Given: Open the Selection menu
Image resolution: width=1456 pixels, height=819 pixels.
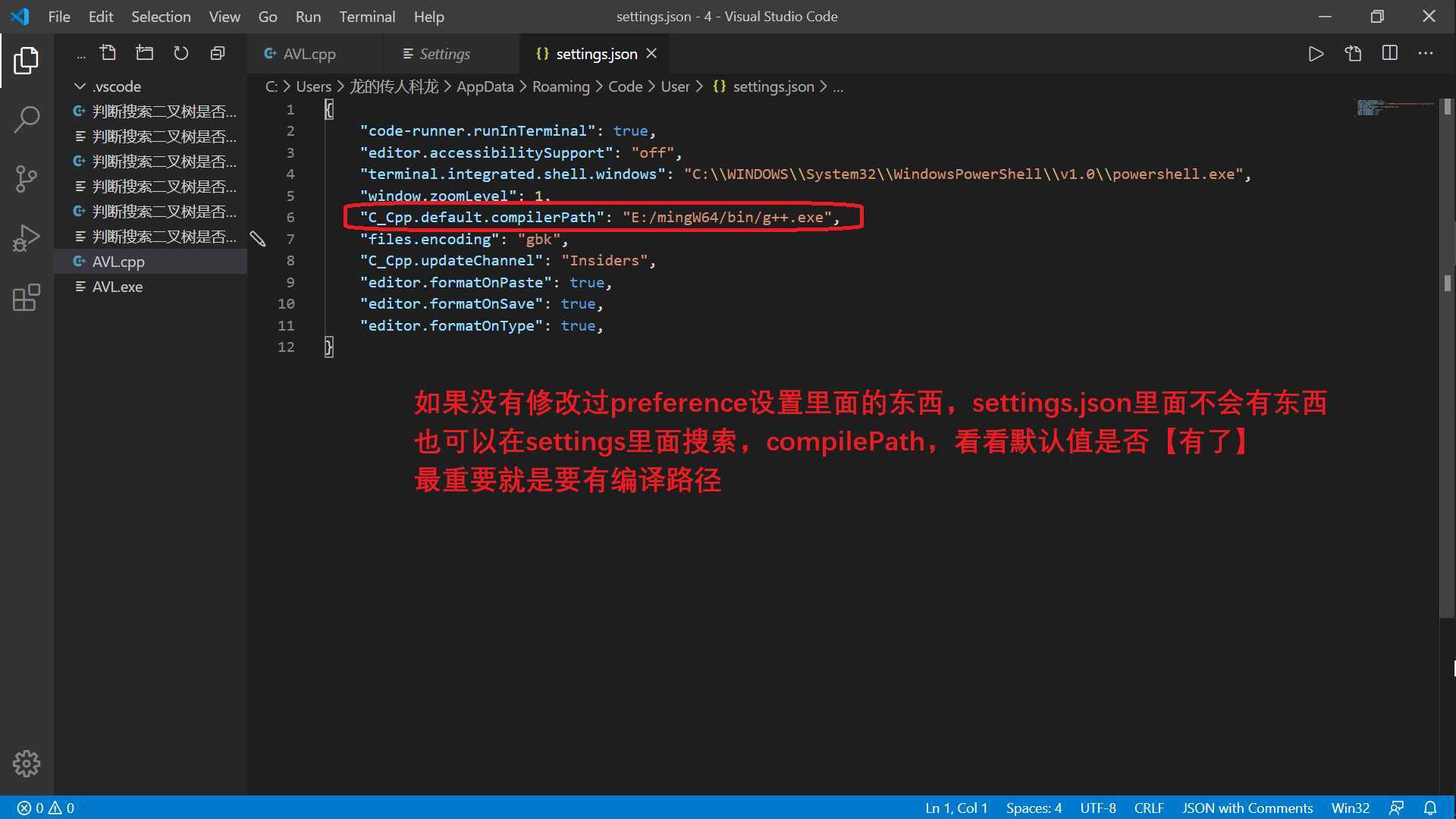Looking at the screenshot, I should [161, 17].
